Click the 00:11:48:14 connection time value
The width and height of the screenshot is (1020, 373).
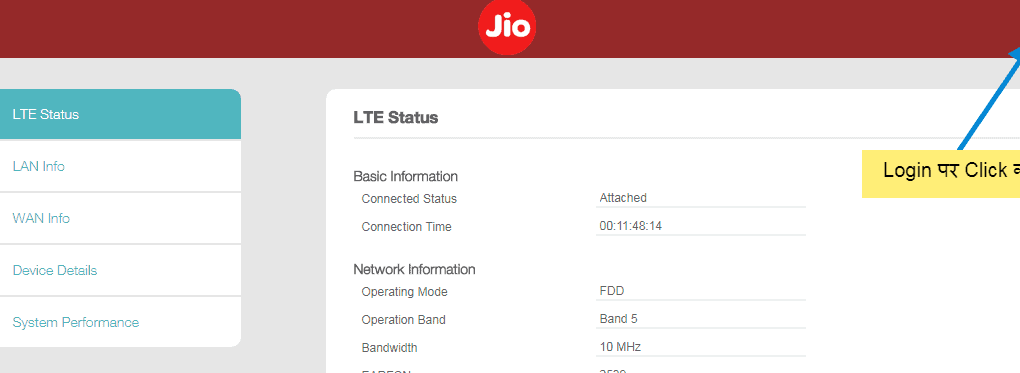pyautogui.click(x=701, y=226)
